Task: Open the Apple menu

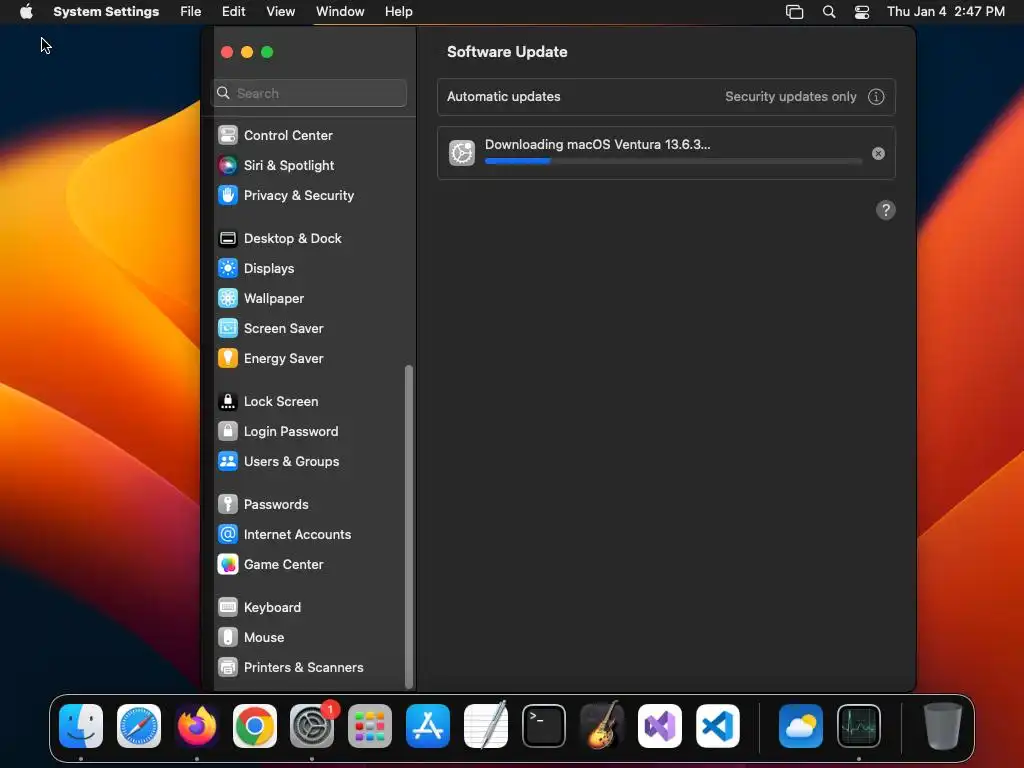Action: point(26,12)
